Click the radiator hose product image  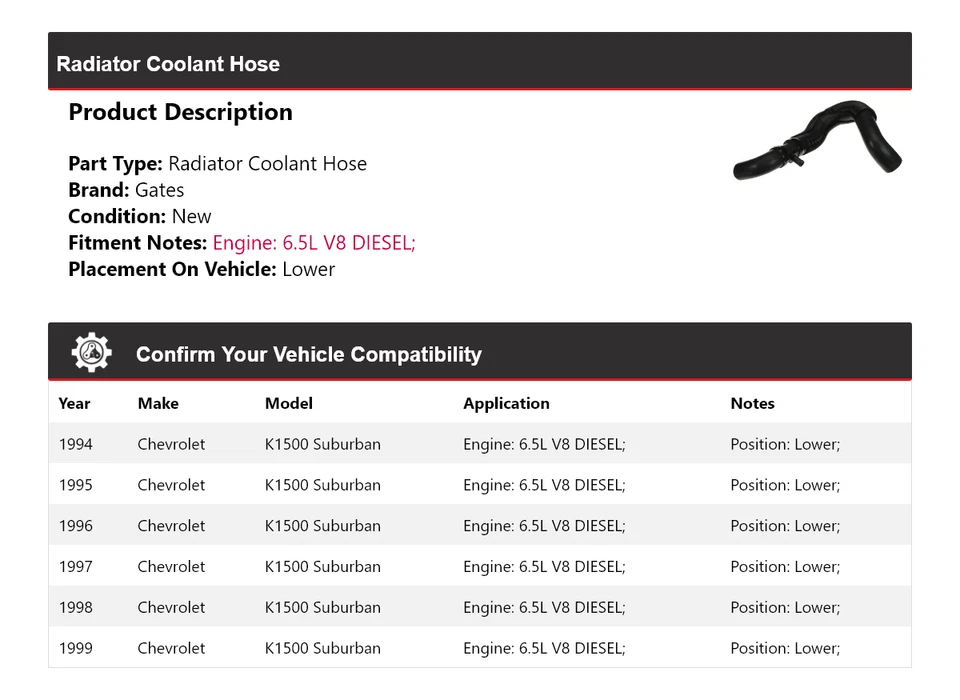point(817,143)
